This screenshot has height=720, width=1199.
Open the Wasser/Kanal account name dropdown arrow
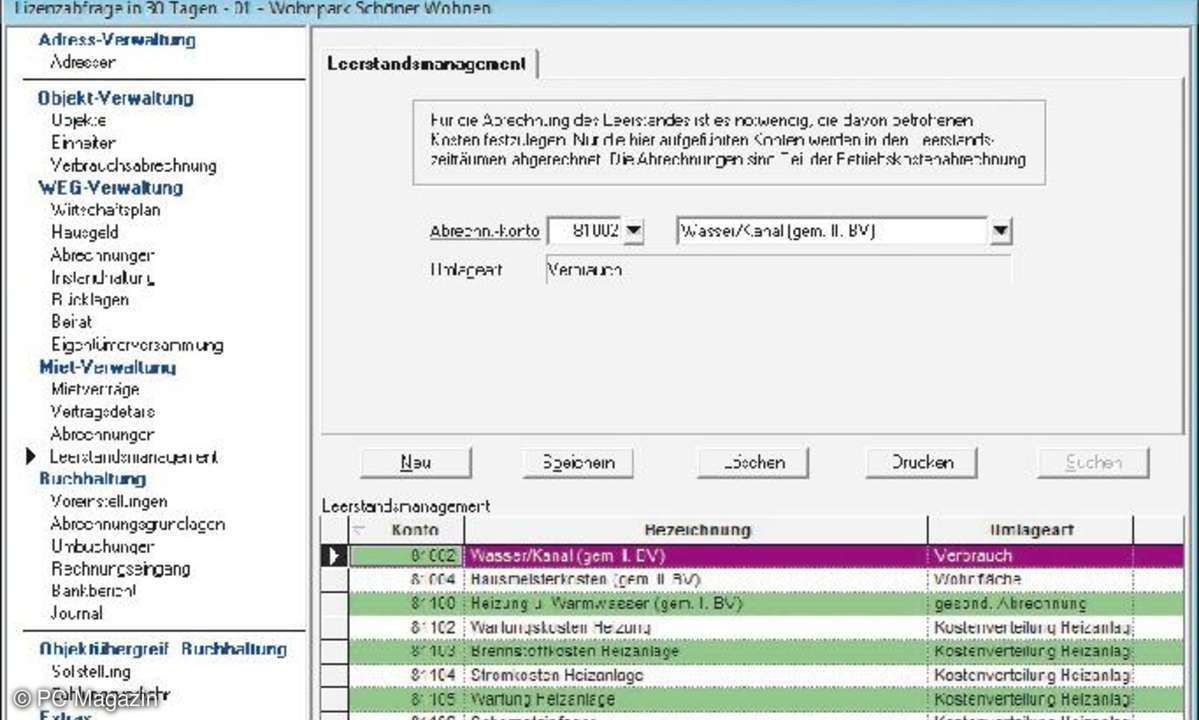[1000, 230]
